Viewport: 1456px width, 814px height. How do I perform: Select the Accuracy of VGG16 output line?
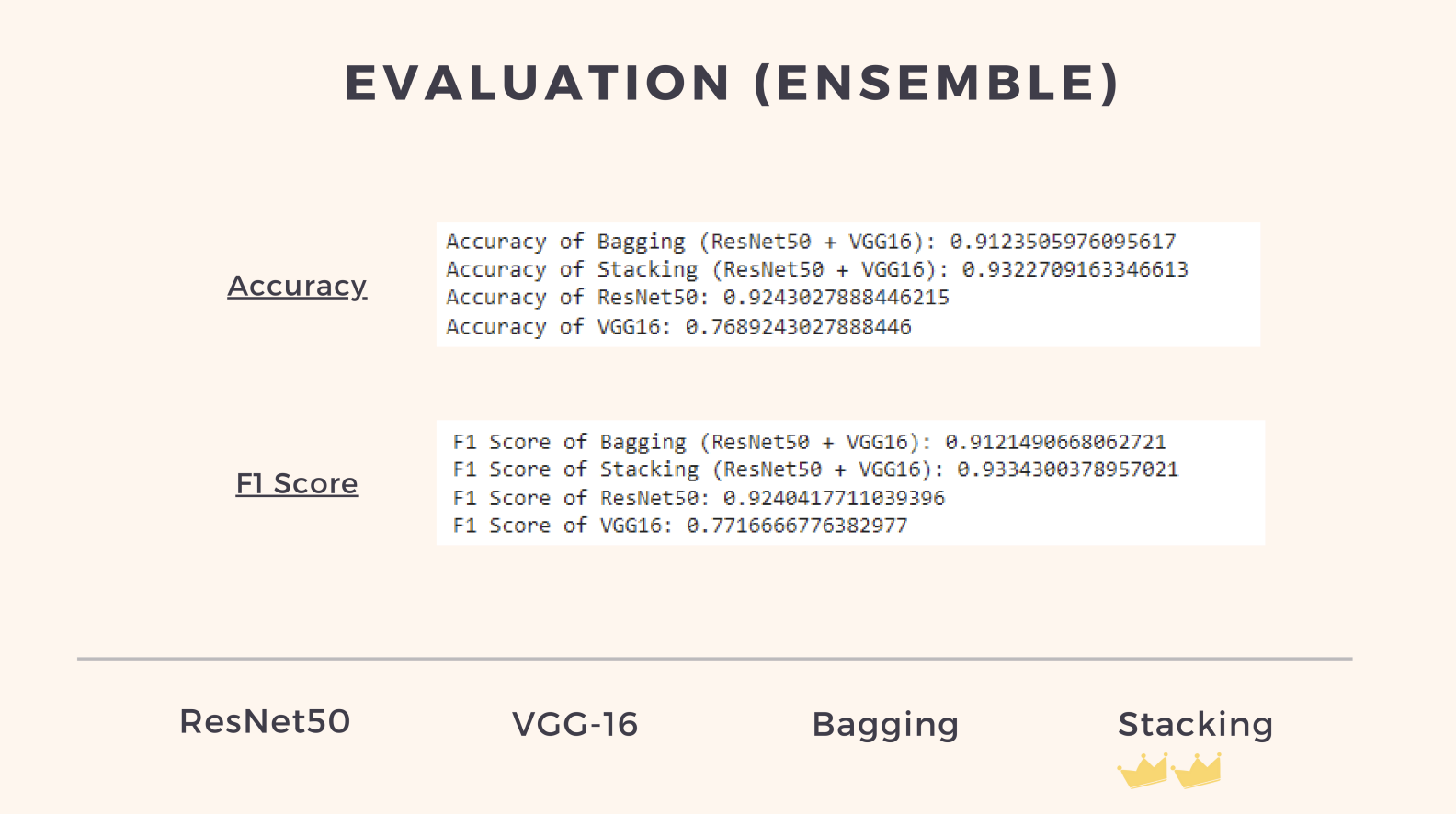tap(678, 327)
